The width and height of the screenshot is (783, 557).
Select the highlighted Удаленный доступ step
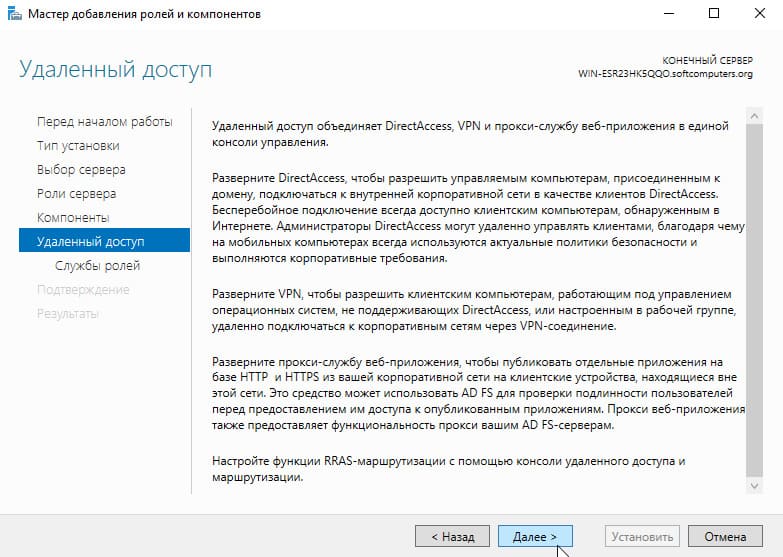104,240
